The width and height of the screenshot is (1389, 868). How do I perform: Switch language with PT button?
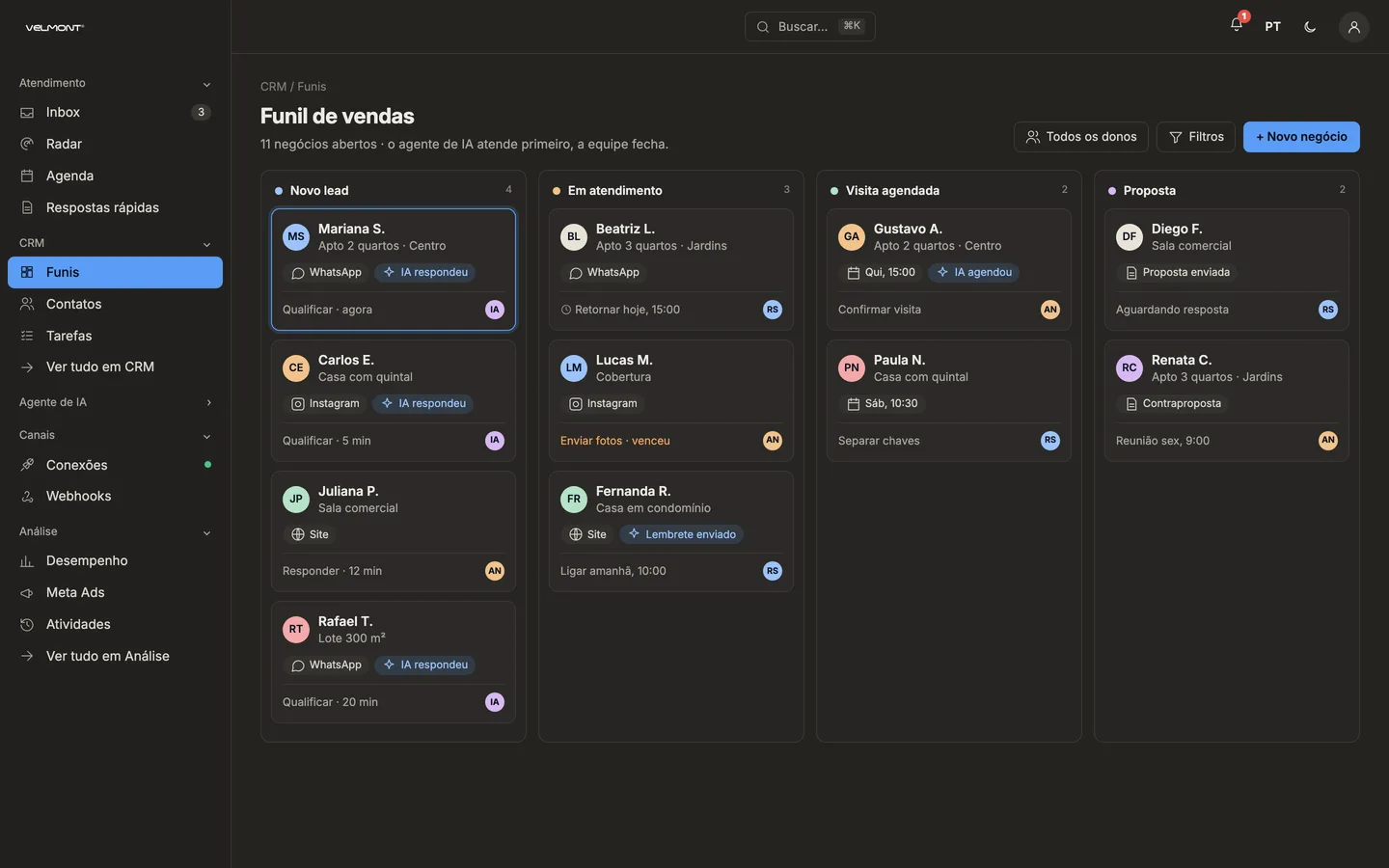pyautogui.click(x=1273, y=27)
